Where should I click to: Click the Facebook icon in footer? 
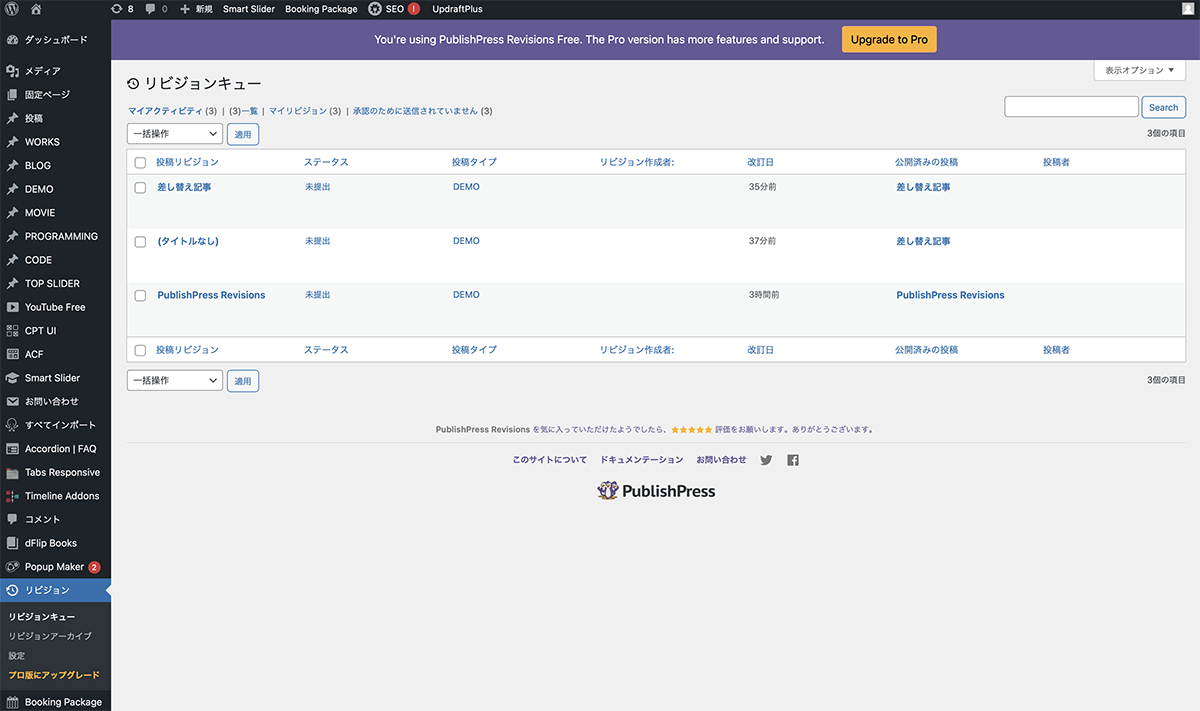coord(793,460)
